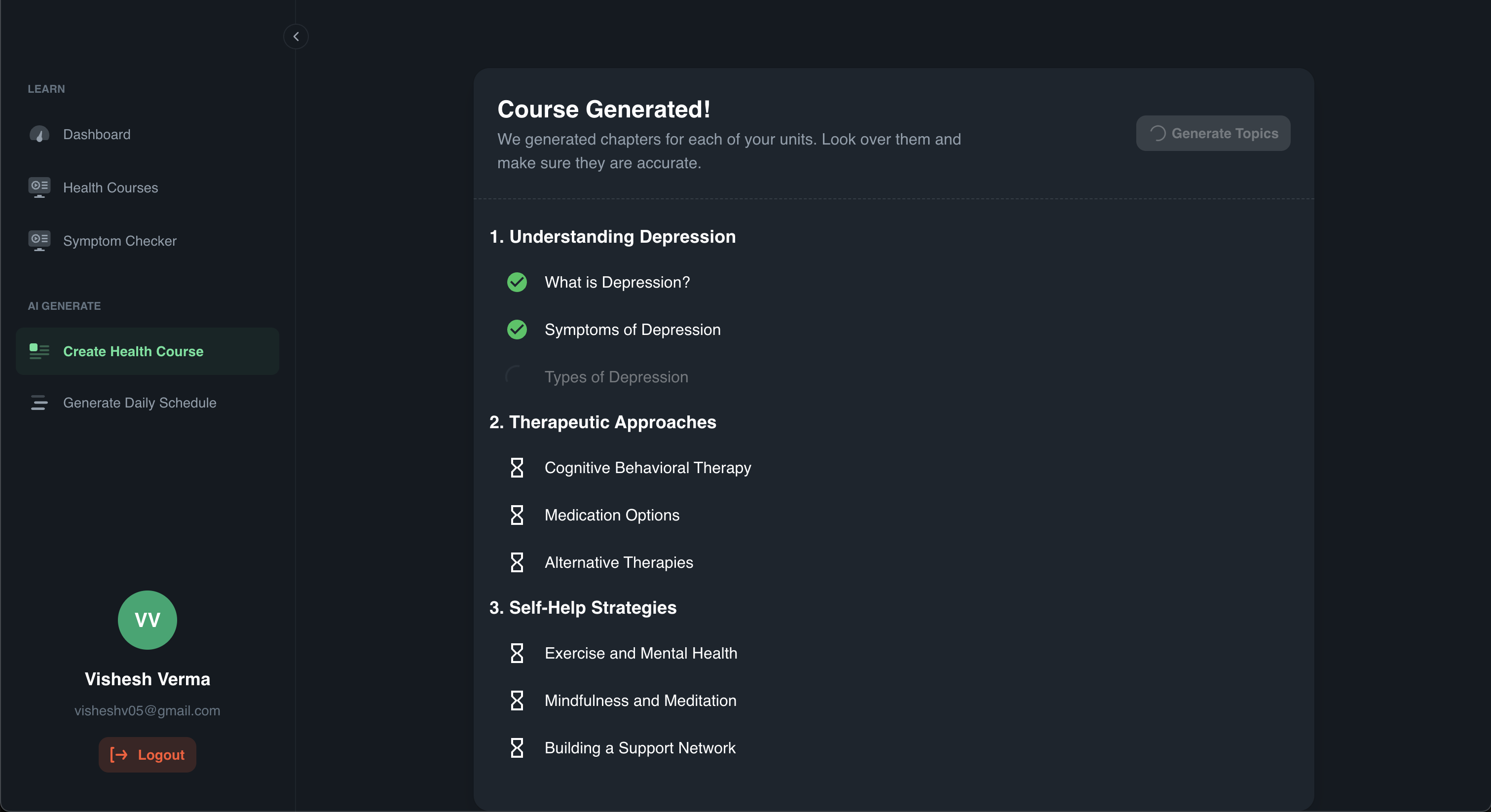
Task: Click hourglass icon beside Mindfulness and Meditation
Action: 516,701
